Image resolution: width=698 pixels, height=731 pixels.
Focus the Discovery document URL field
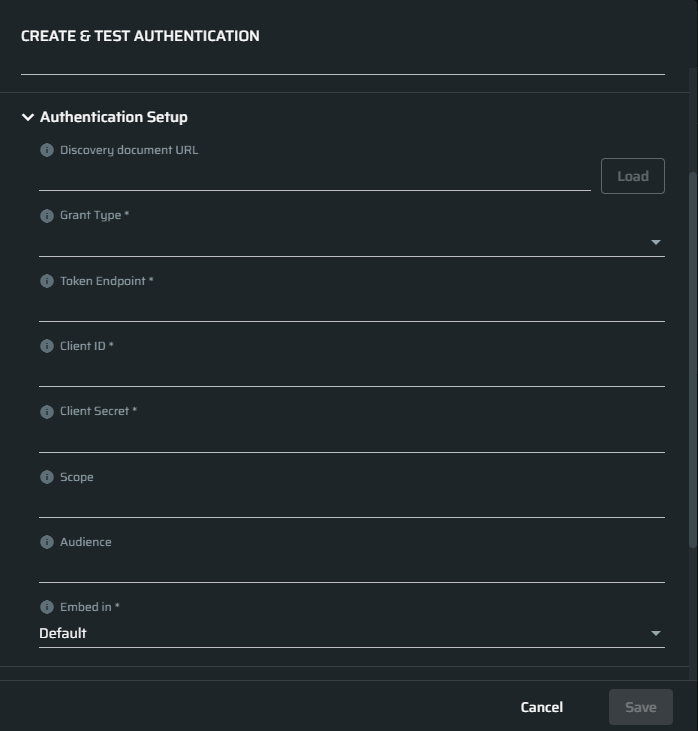pyautogui.click(x=315, y=177)
